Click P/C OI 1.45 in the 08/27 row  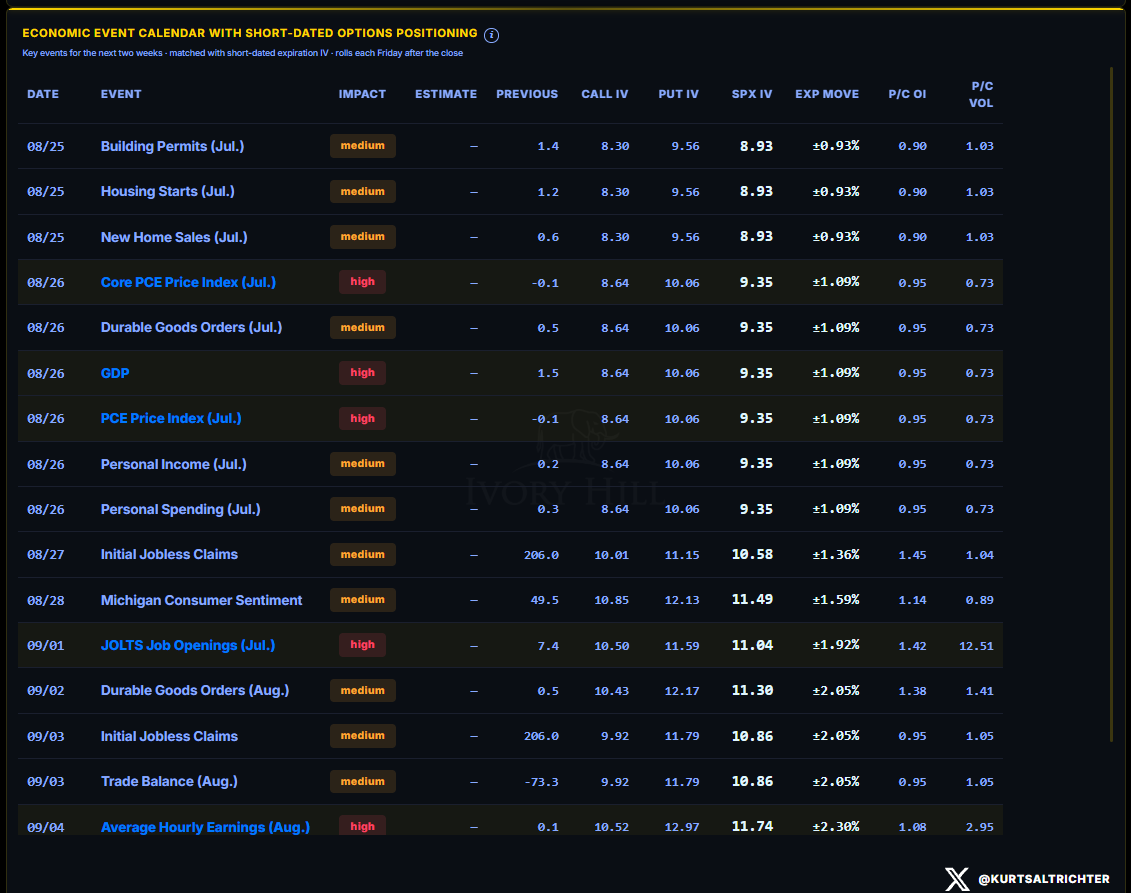pos(912,555)
